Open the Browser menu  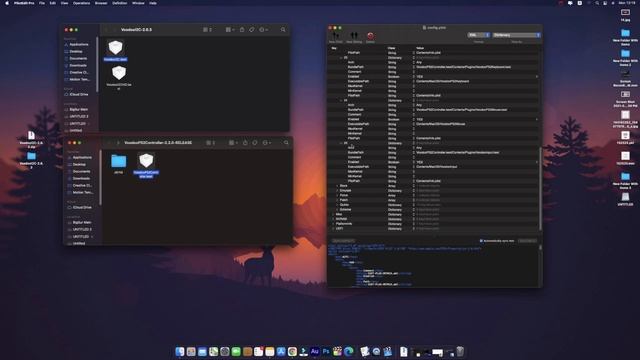point(101,3)
